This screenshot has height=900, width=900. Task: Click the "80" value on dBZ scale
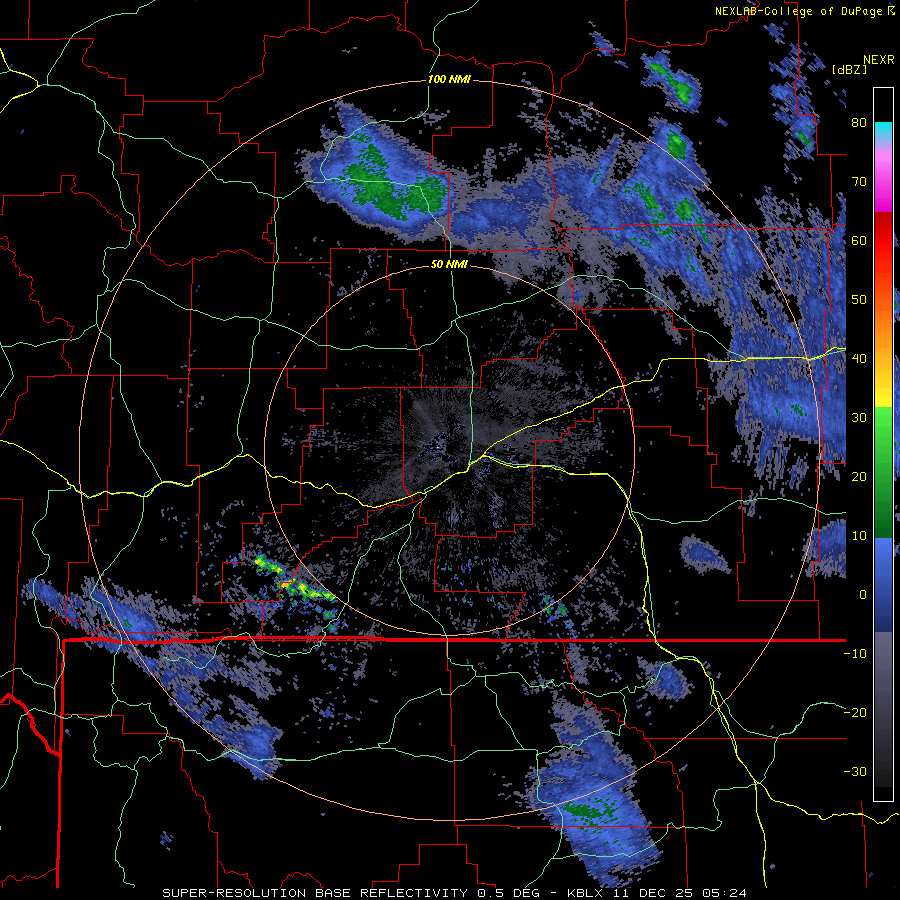coord(859,122)
